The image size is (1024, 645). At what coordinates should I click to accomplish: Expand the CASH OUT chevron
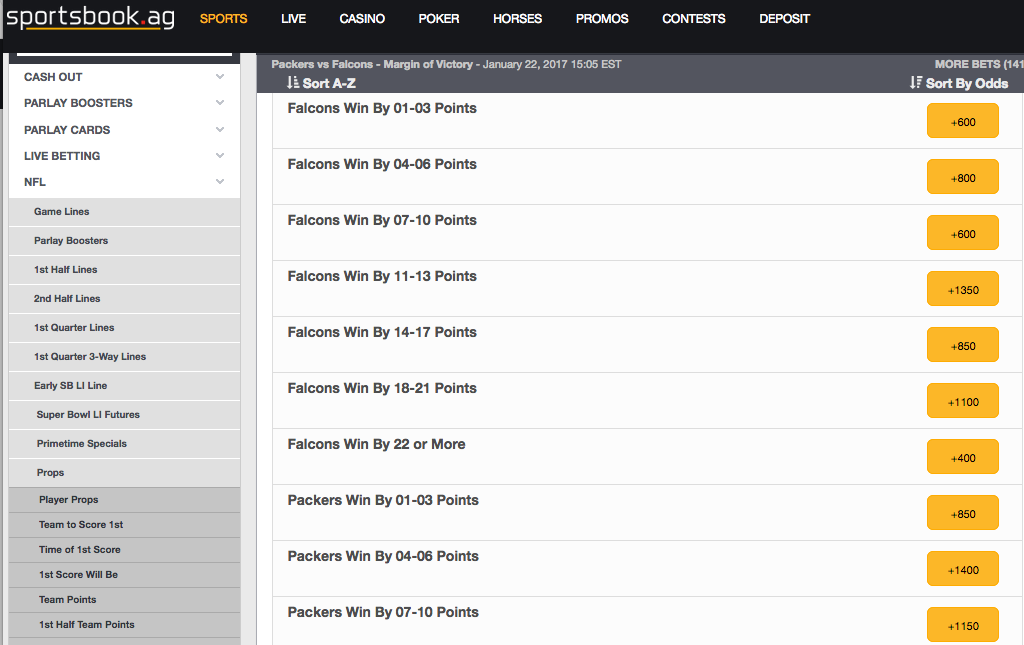tap(220, 76)
